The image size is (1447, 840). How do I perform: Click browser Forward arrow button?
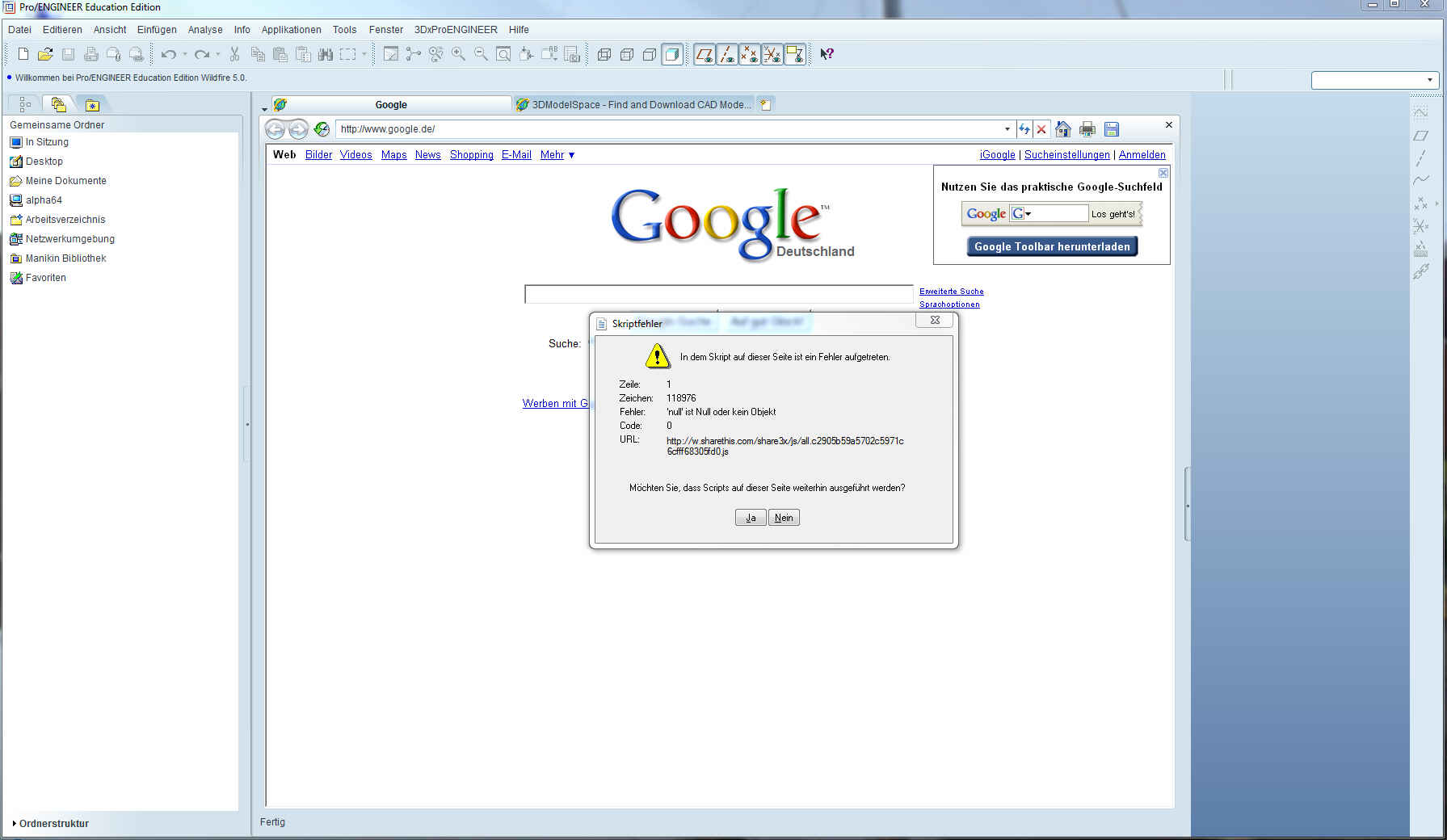tap(298, 129)
